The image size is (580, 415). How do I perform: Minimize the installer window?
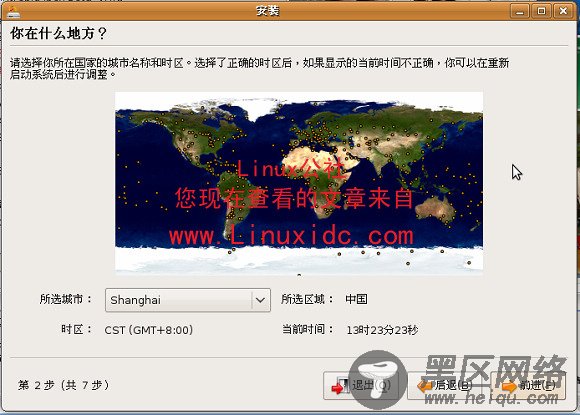click(520, 11)
